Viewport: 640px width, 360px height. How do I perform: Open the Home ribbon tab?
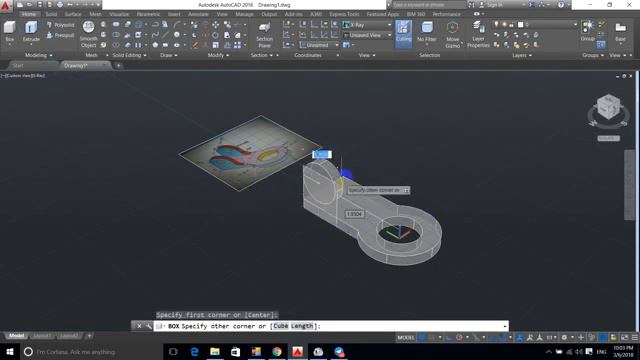tap(29, 14)
